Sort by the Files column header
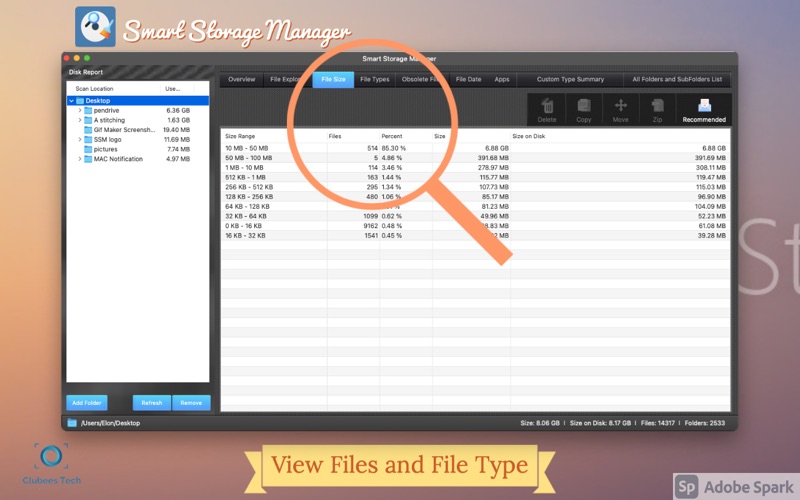The width and height of the screenshot is (800, 500). 353,136
